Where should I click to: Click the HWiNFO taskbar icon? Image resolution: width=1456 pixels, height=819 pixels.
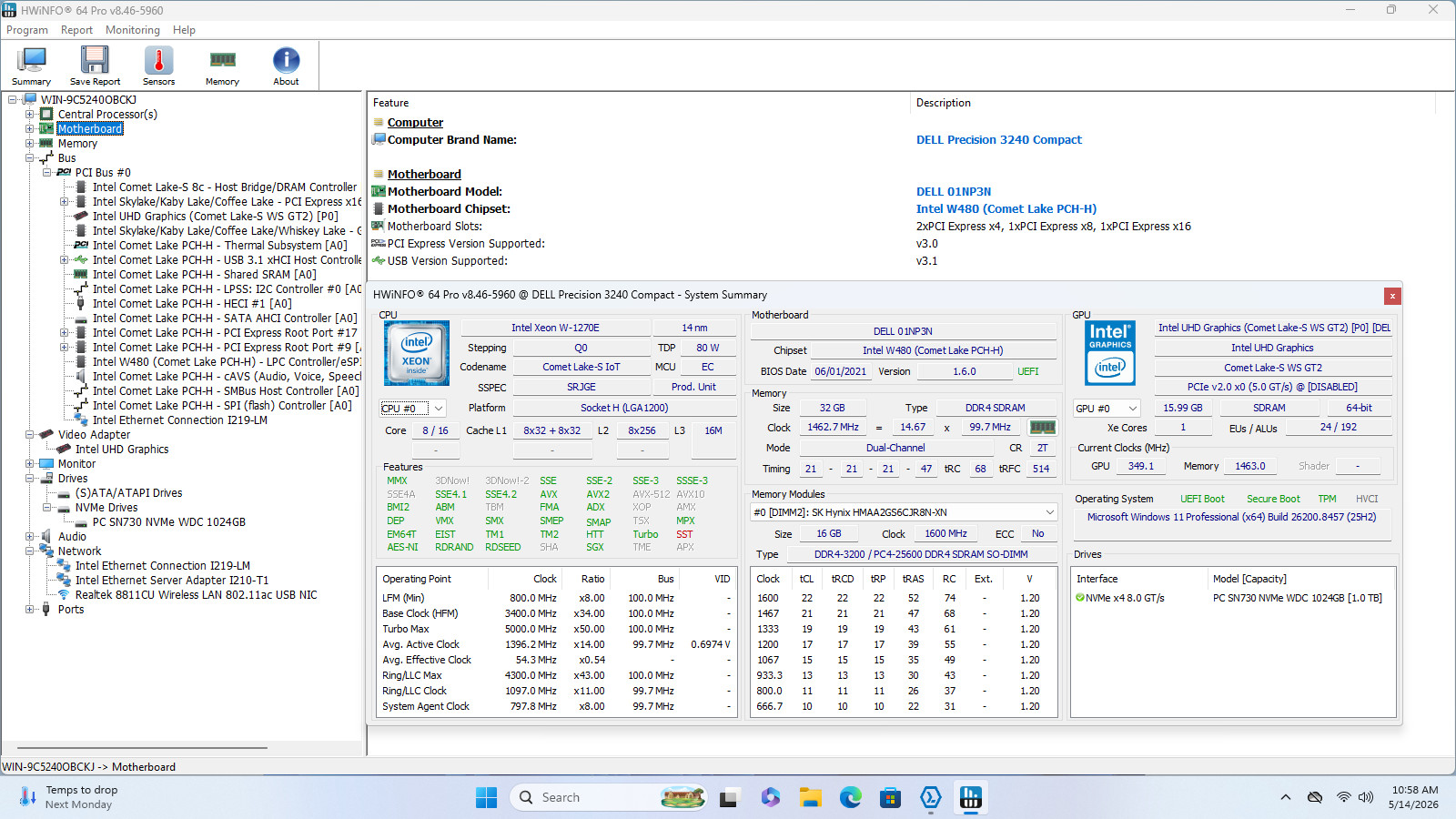click(971, 797)
